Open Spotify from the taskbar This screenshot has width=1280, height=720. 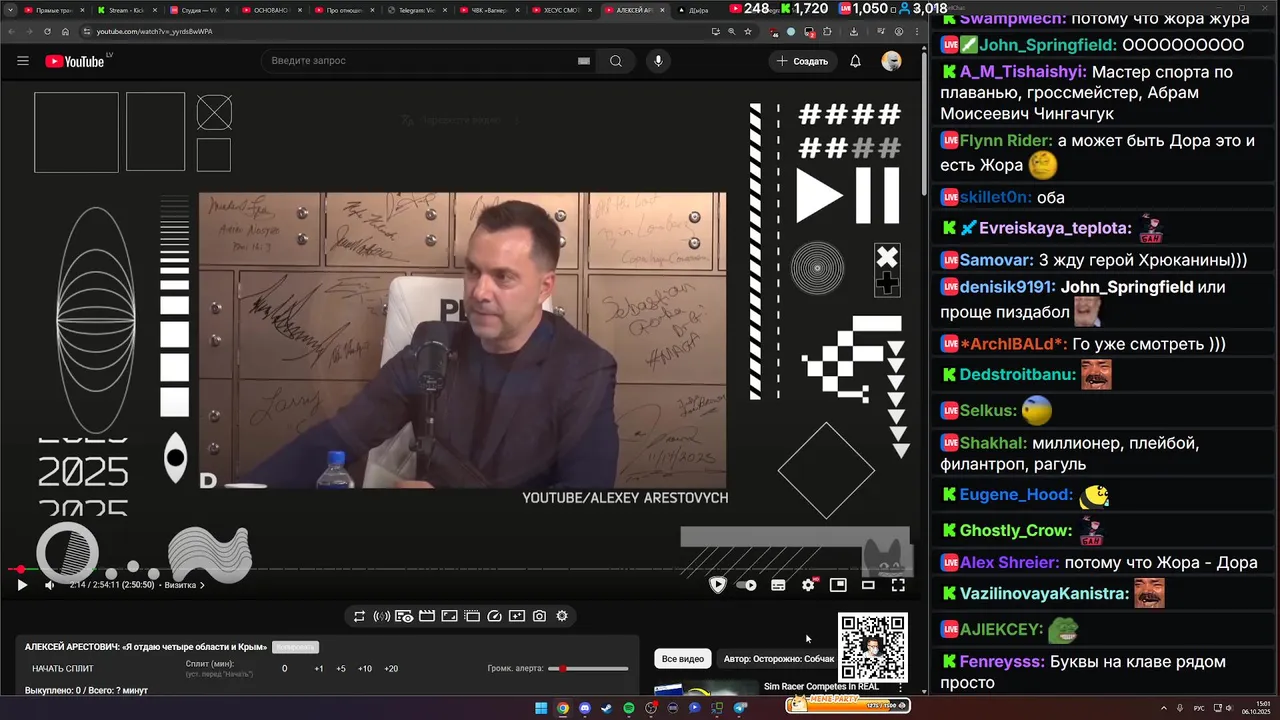pyautogui.click(x=628, y=708)
